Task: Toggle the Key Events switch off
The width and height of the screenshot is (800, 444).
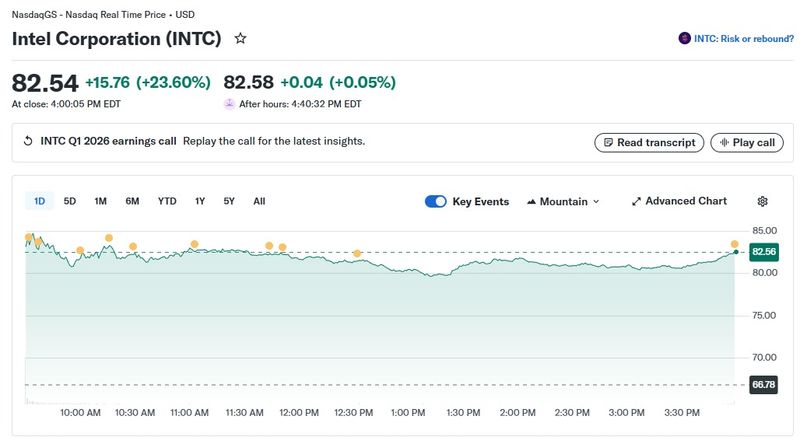Action: 435,201
